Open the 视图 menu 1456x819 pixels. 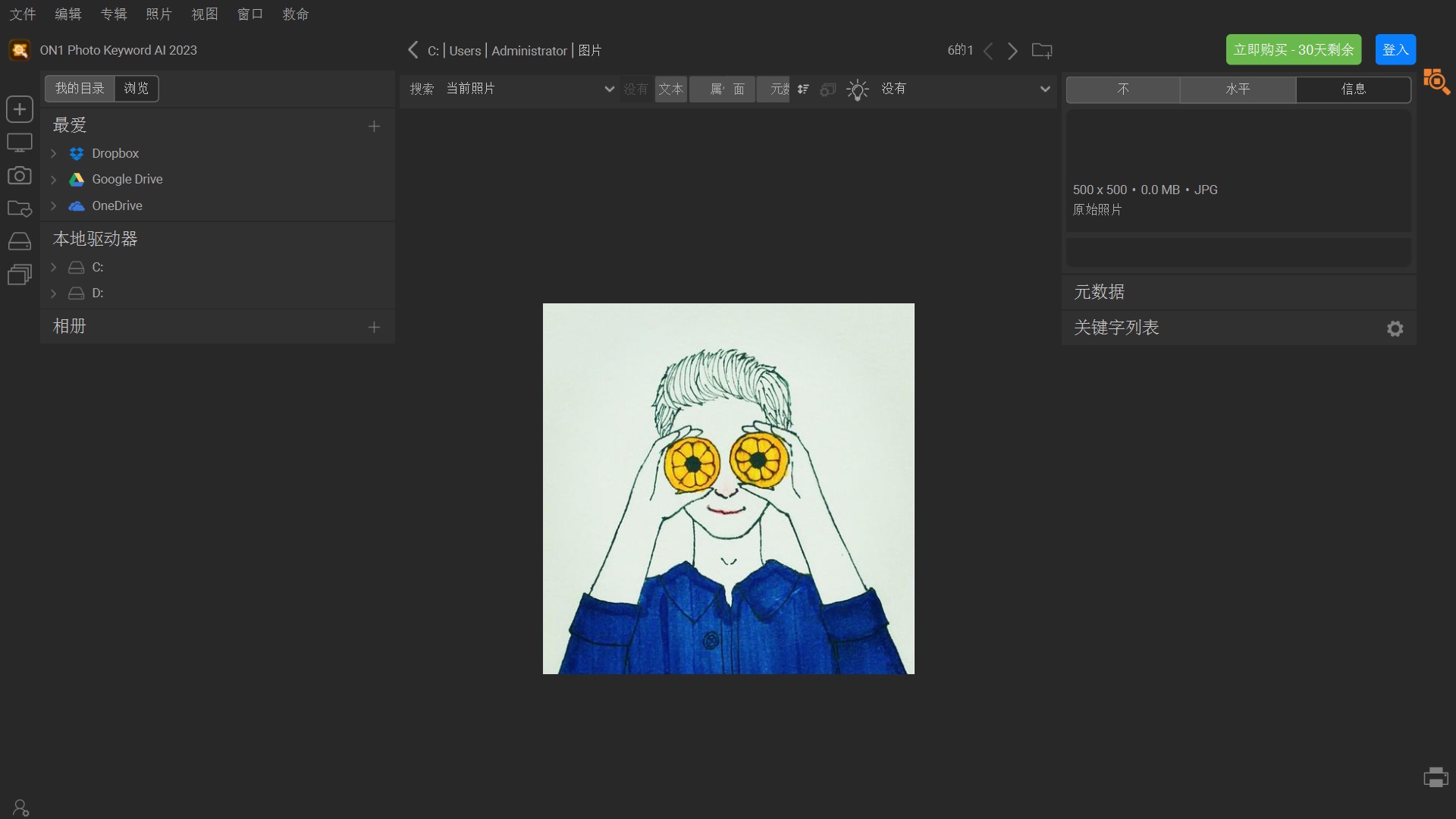(x=205, y=14)
